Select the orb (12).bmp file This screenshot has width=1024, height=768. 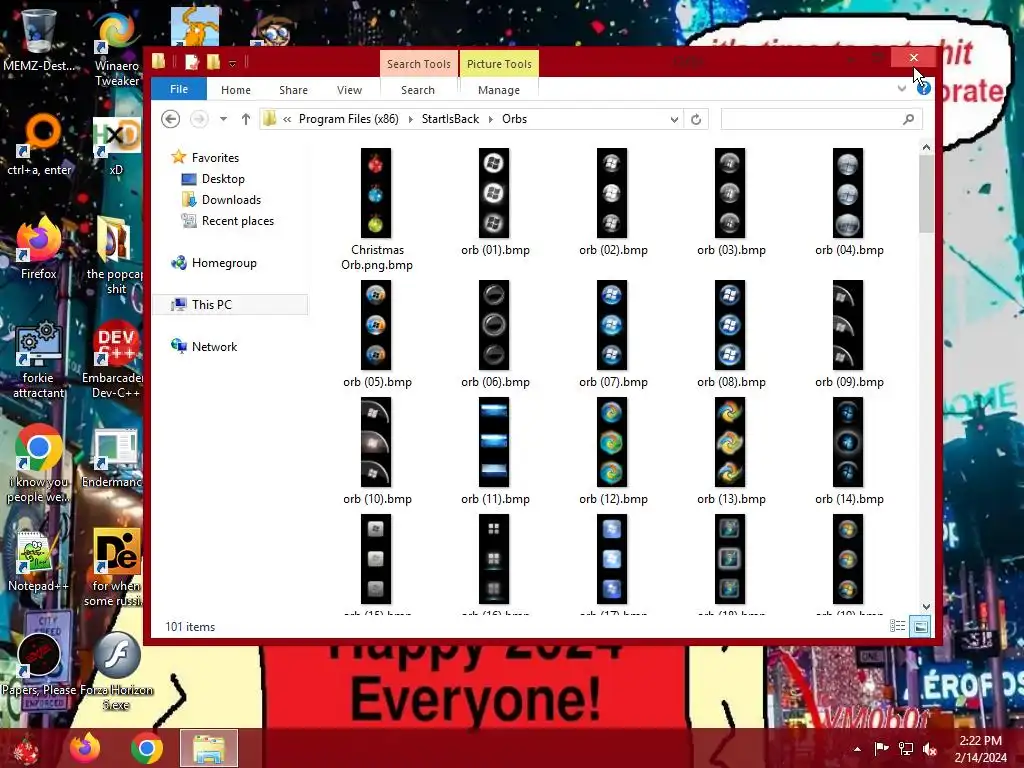tap(613, 451)
